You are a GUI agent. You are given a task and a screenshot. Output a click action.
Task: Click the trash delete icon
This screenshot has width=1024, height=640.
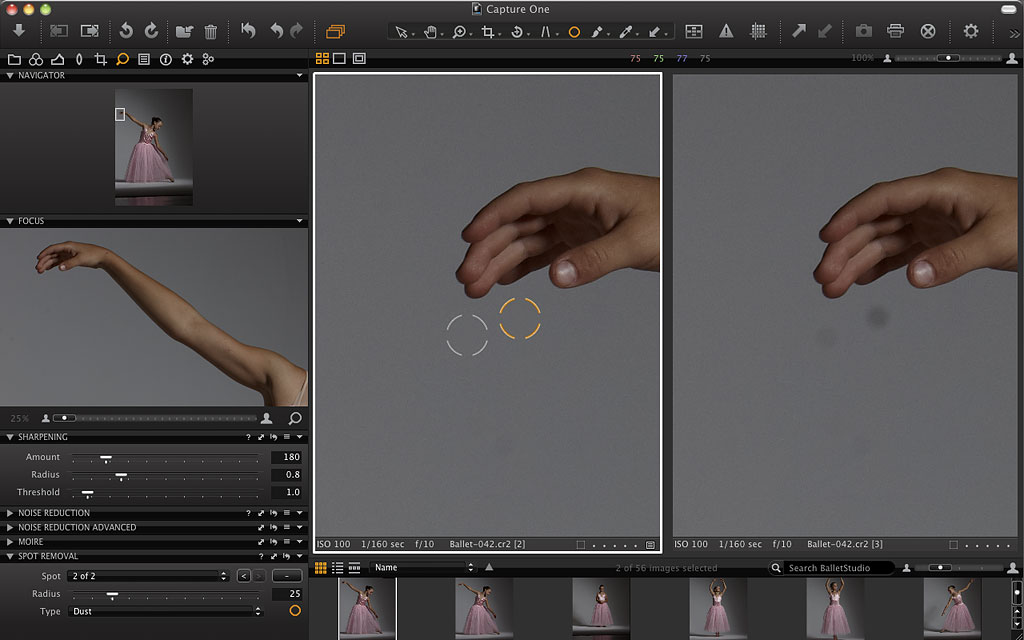coord(211,32)
